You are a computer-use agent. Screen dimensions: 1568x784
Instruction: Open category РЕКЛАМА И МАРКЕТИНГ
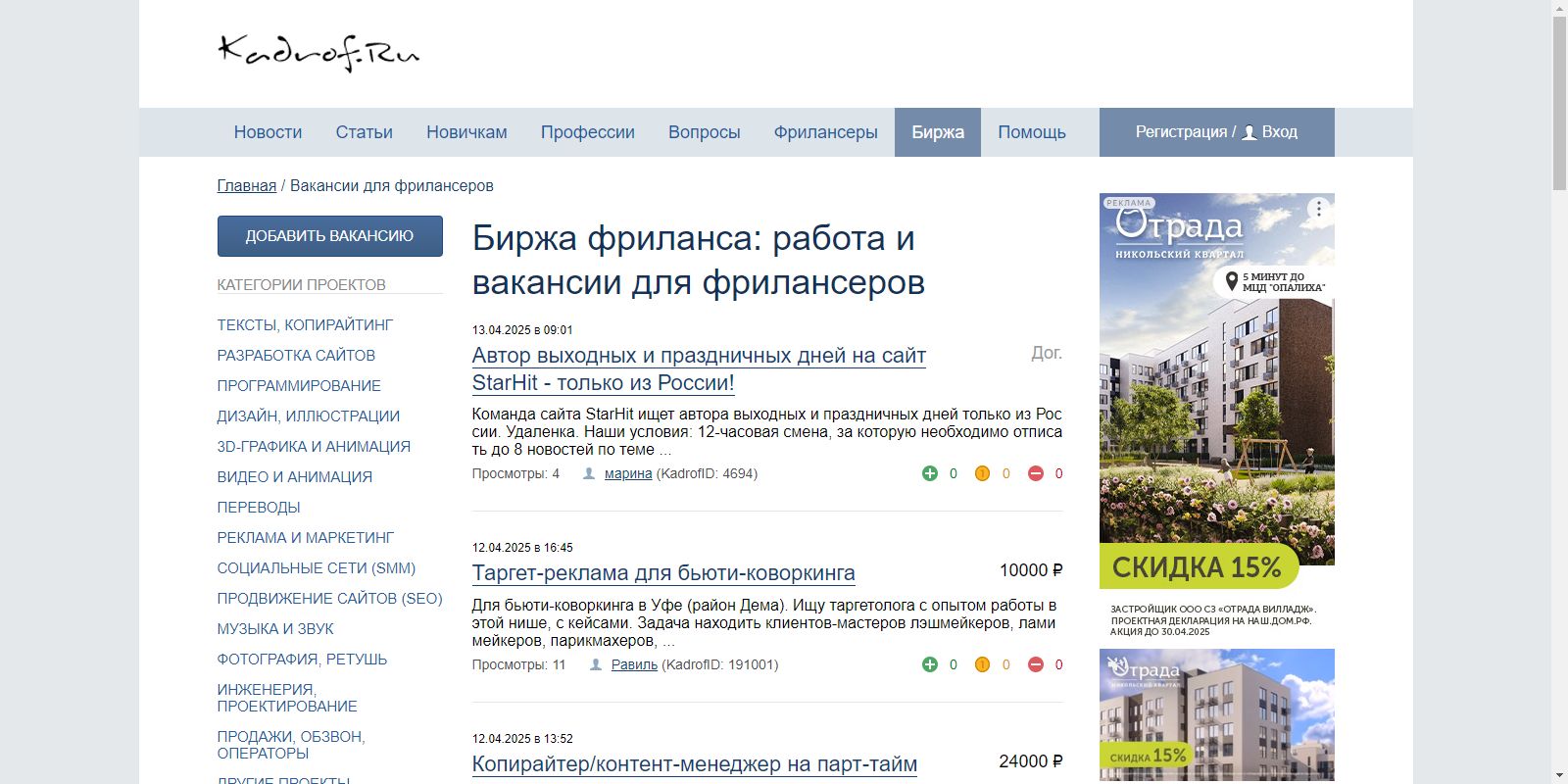point(306,538)
